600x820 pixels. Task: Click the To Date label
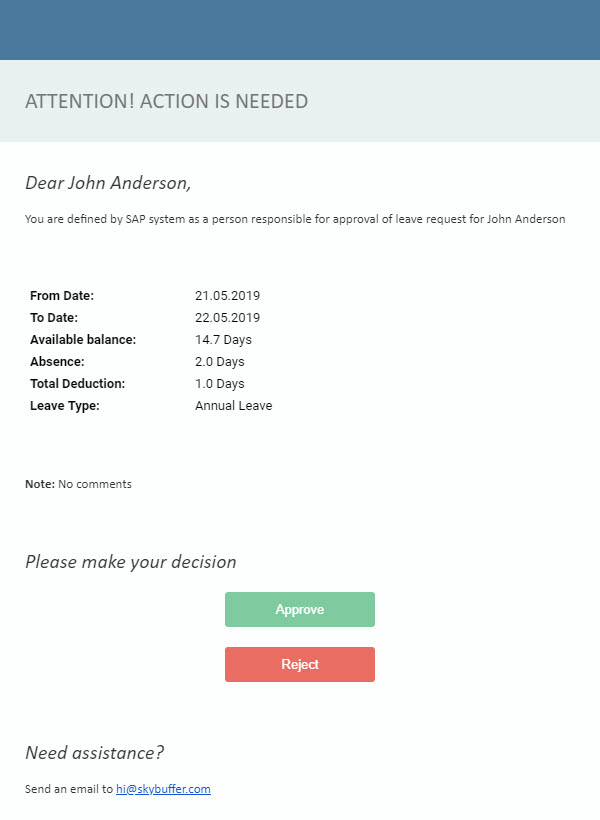tap(54, 317)
